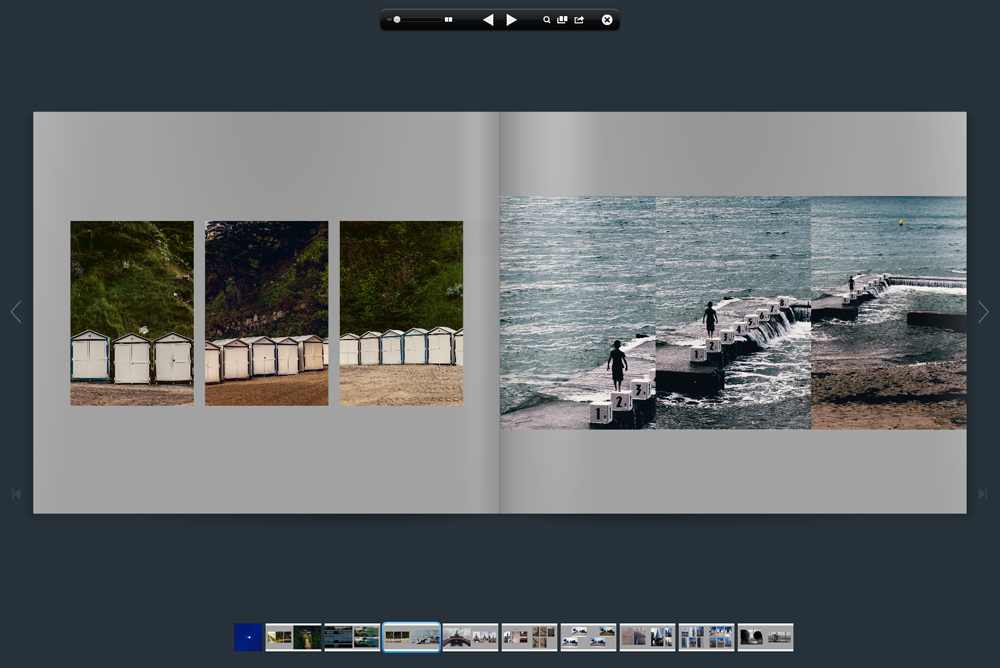This screenshot has width=1000, height=668.
Task: Click the share icon in toolbar
Action: click(x=579, y=20)
